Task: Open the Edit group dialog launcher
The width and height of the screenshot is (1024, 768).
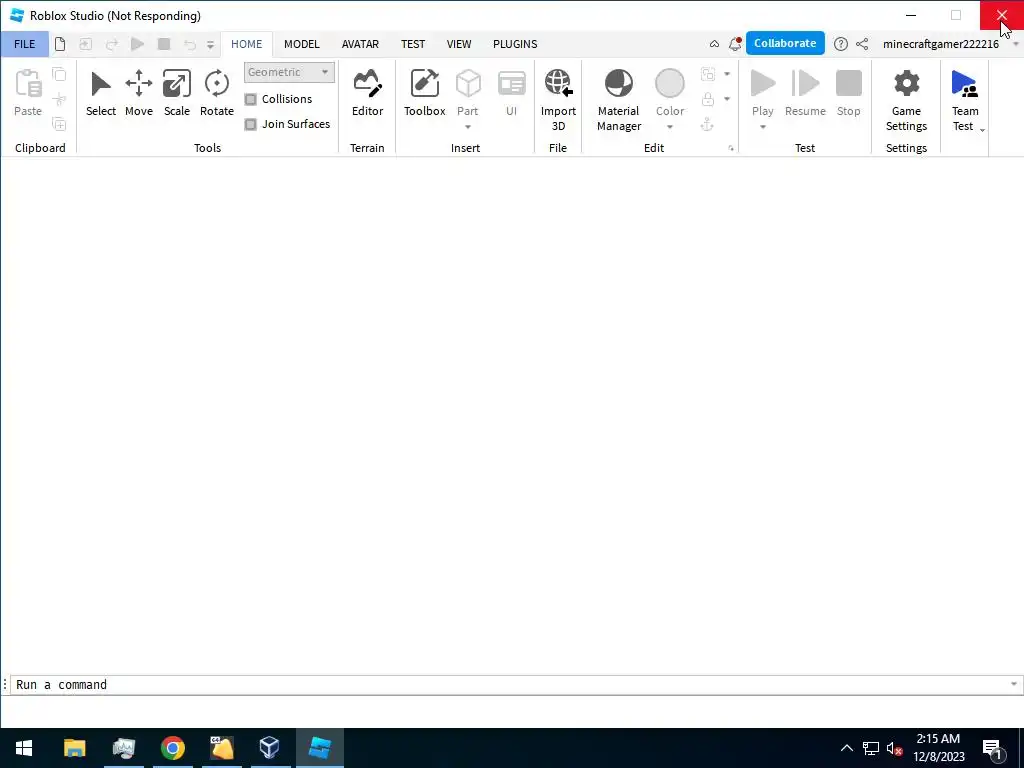Action: tap(731, 148)
